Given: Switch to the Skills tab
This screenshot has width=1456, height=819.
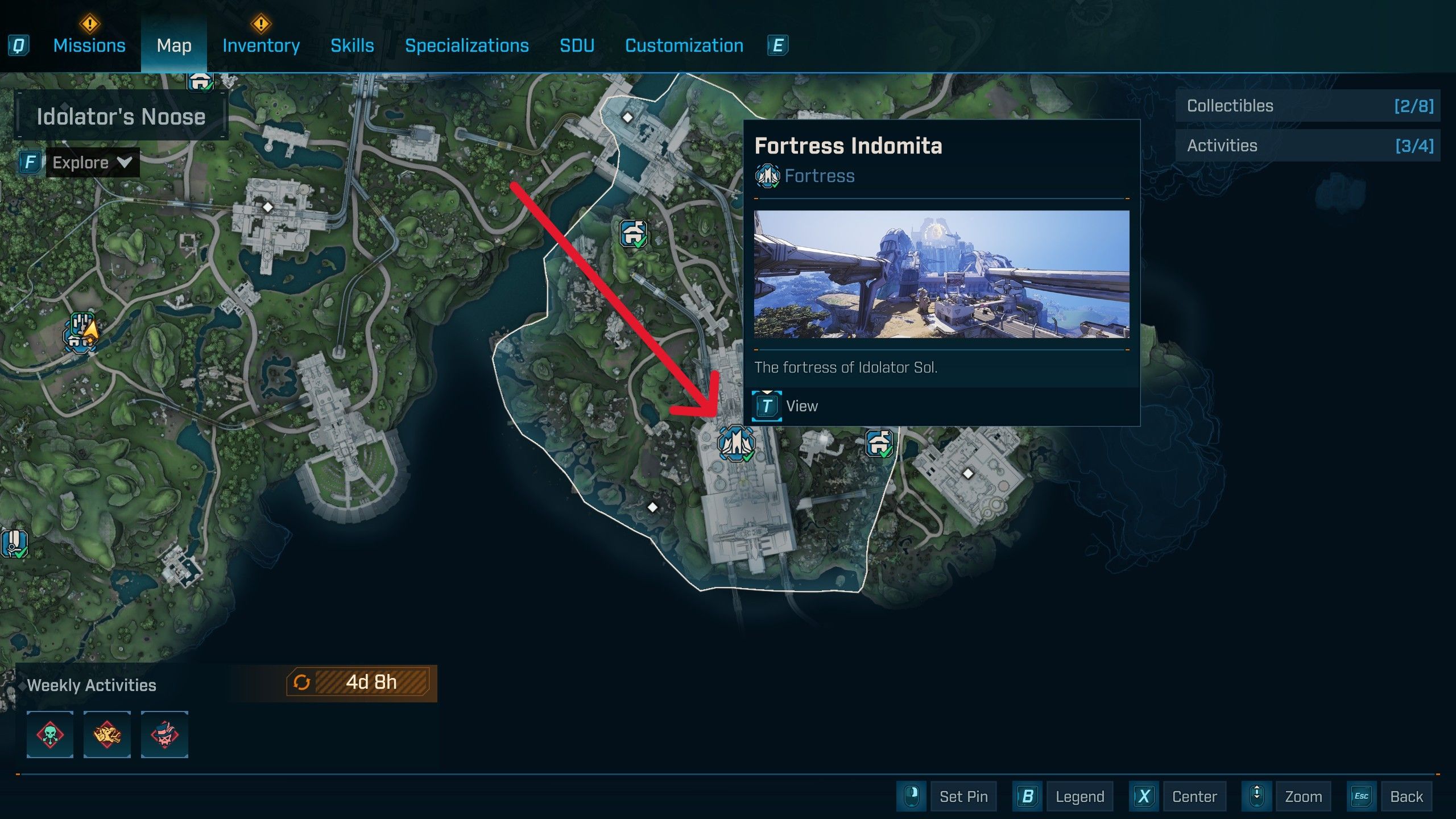Looking at the screenshot, I should pyautogui.click(x=352, y=45).
